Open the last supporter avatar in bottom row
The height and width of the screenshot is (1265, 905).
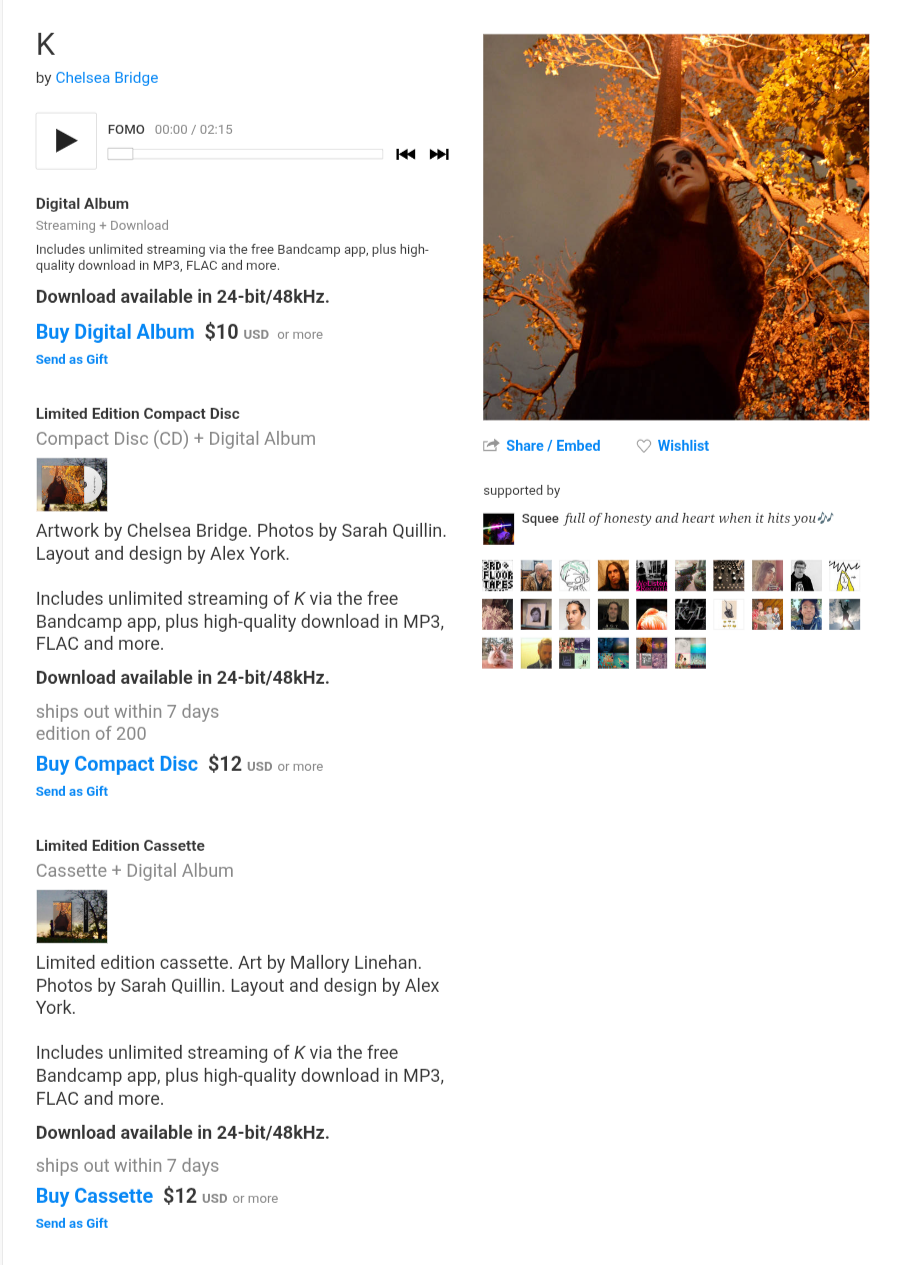690,653
